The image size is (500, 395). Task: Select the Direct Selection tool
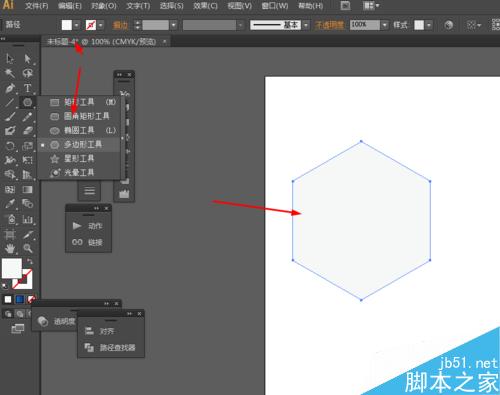click(28, 59)
